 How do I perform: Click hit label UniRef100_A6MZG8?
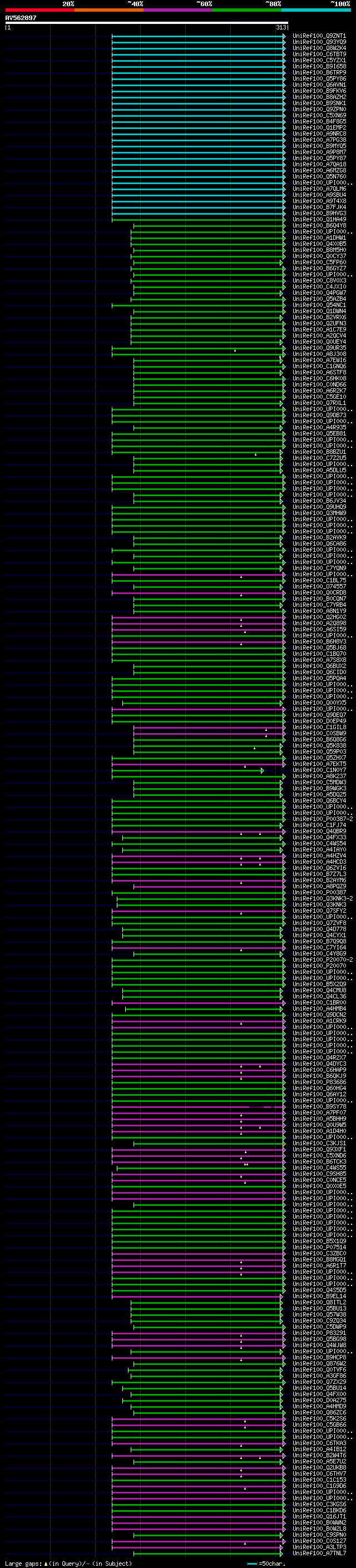click(319, 170)
